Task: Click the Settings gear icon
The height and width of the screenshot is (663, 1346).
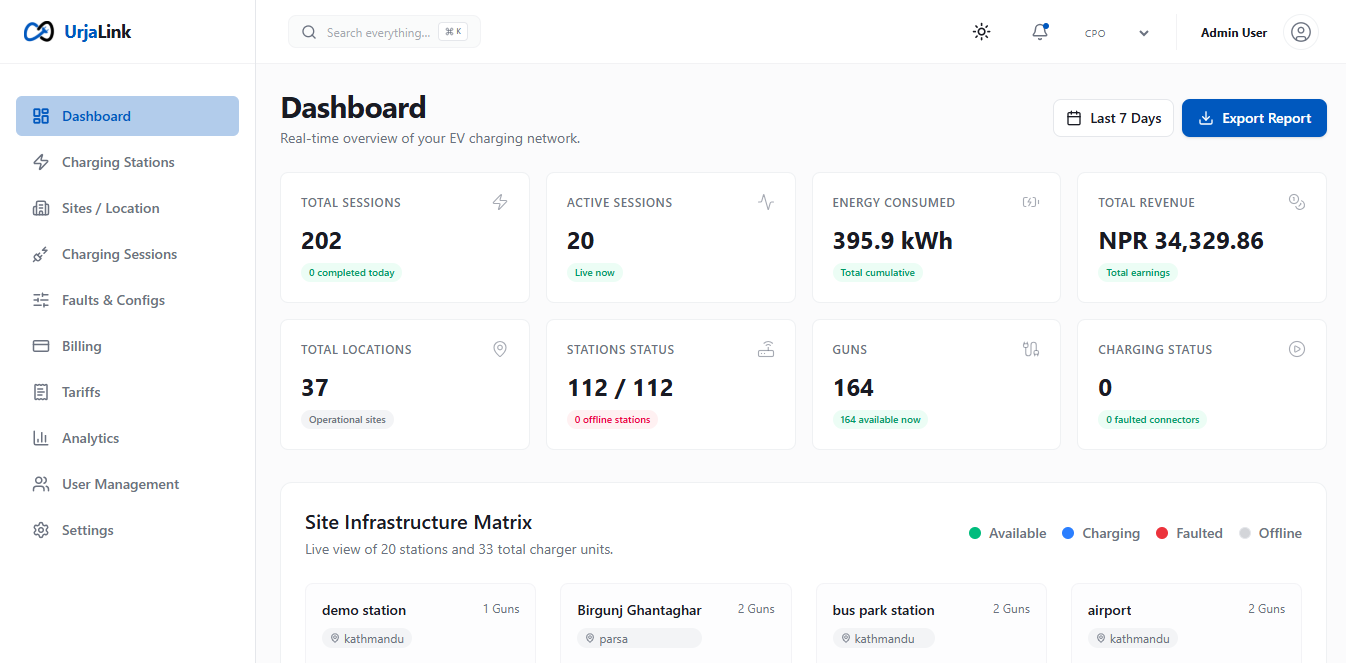Action: point(41,530)
